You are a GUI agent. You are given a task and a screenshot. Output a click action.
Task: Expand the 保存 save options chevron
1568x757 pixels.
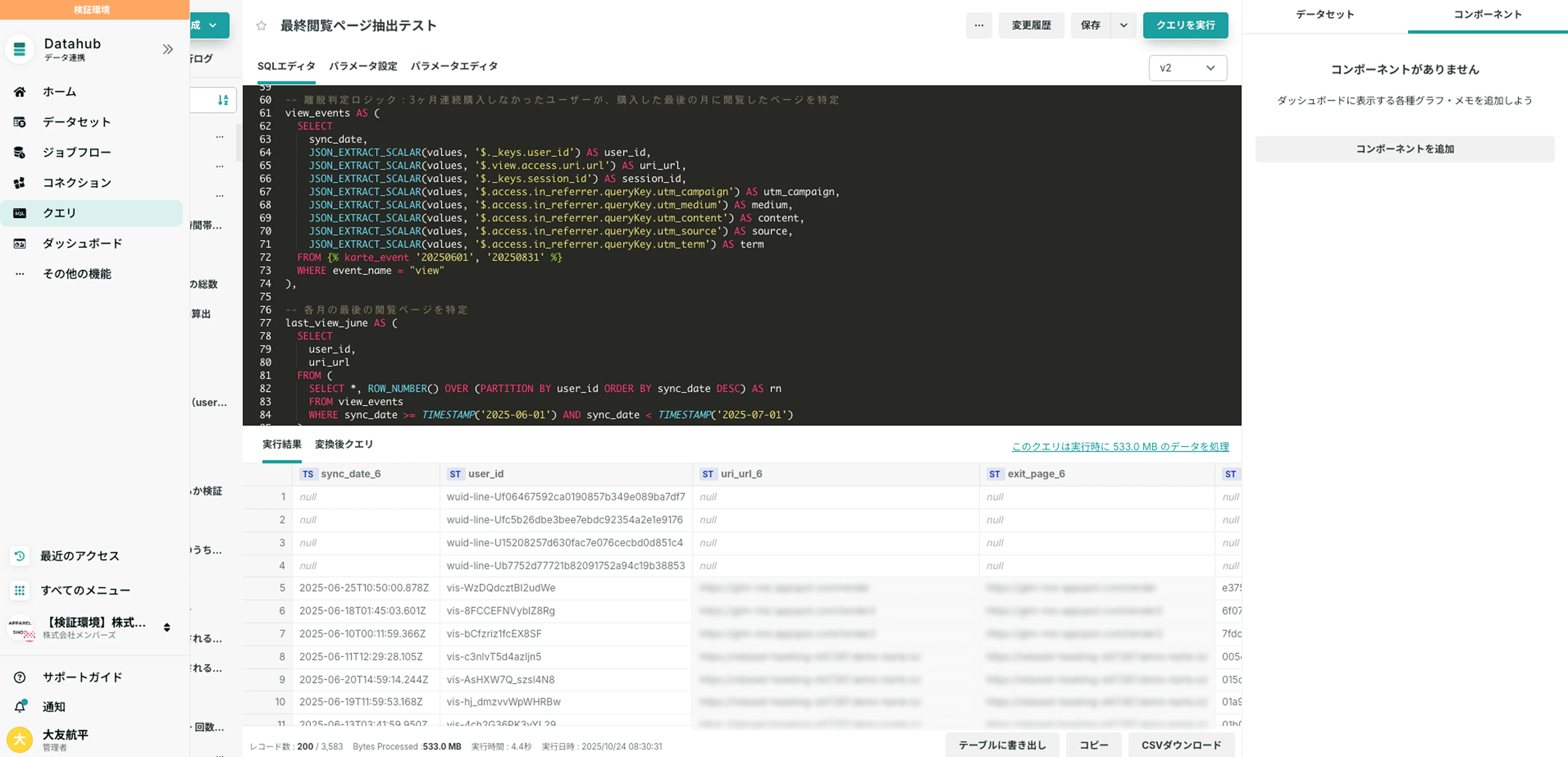click(1124, 25)
